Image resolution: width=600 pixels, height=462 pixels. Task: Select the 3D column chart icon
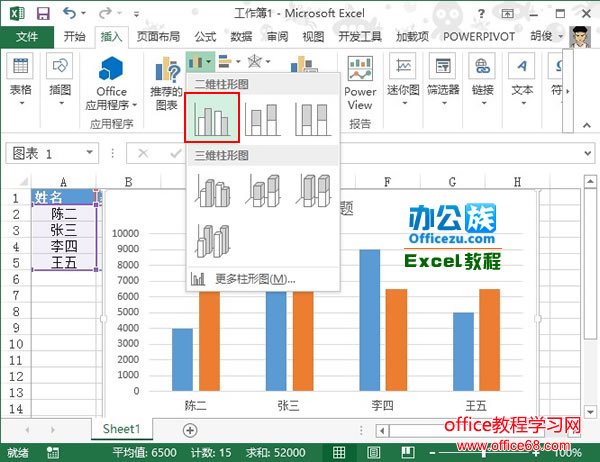pyautogui.click(x=213, y=240)
